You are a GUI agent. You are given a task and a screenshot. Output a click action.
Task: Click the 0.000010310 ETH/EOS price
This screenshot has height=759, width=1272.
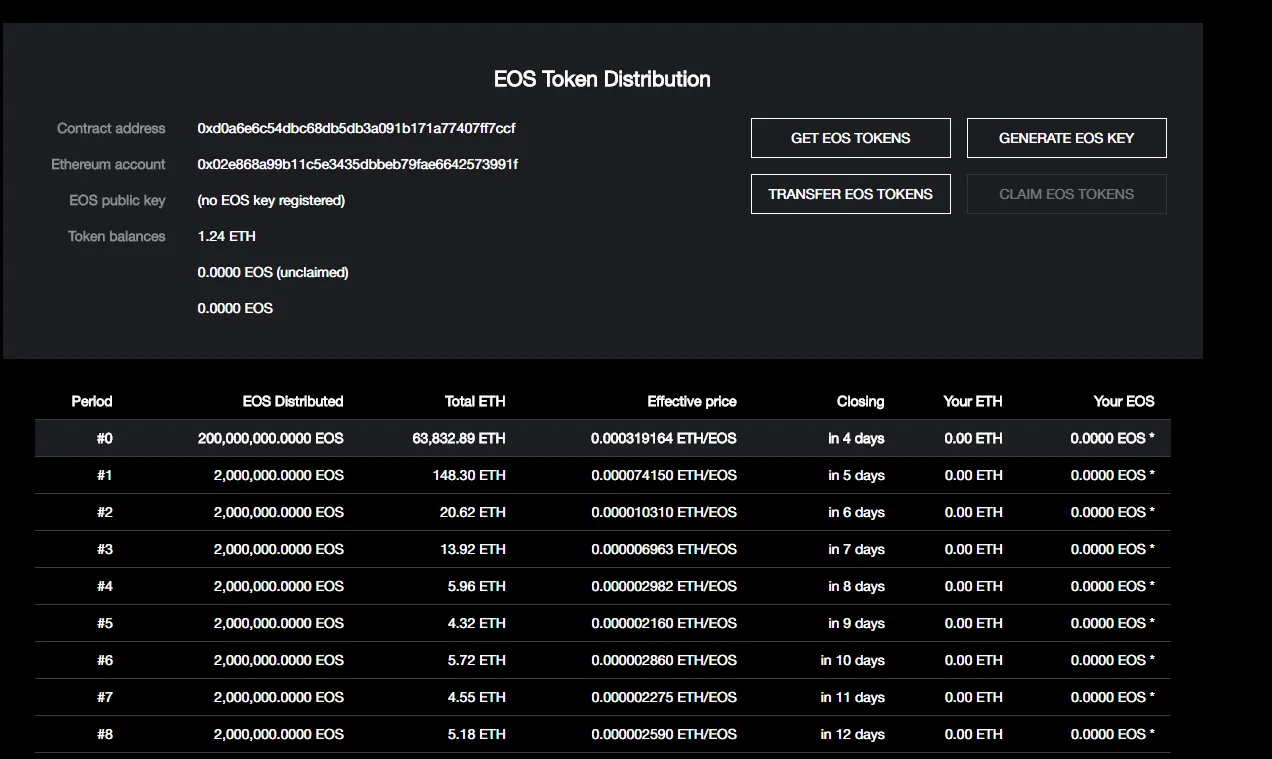click(x=664, y=512)
